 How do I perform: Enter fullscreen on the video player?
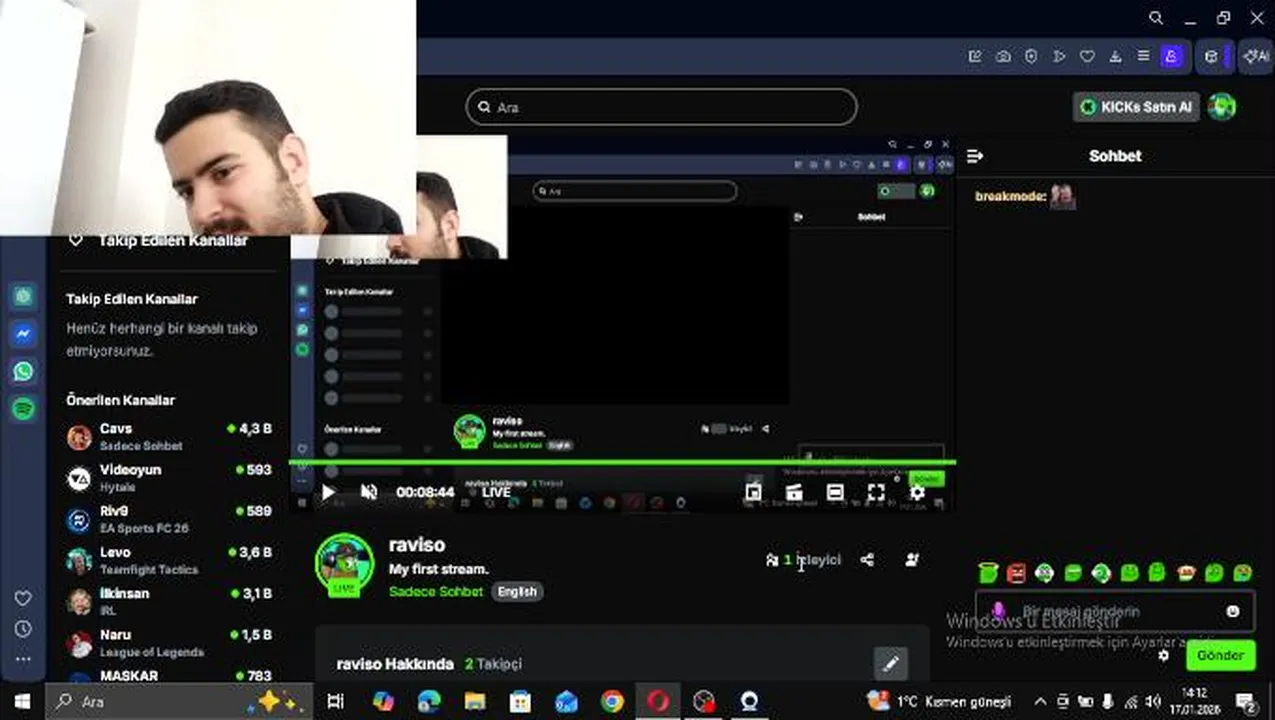click(876, 492)
